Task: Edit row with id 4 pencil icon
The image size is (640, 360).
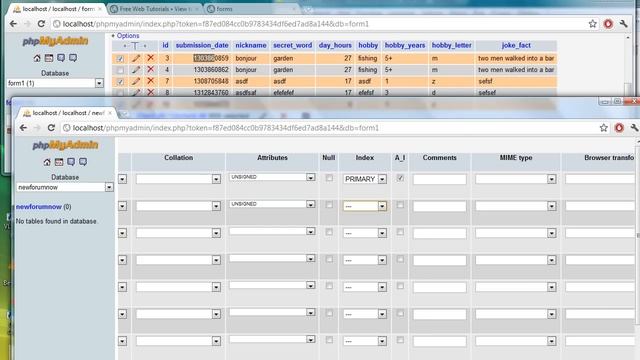Action: (x=136, y=70)
